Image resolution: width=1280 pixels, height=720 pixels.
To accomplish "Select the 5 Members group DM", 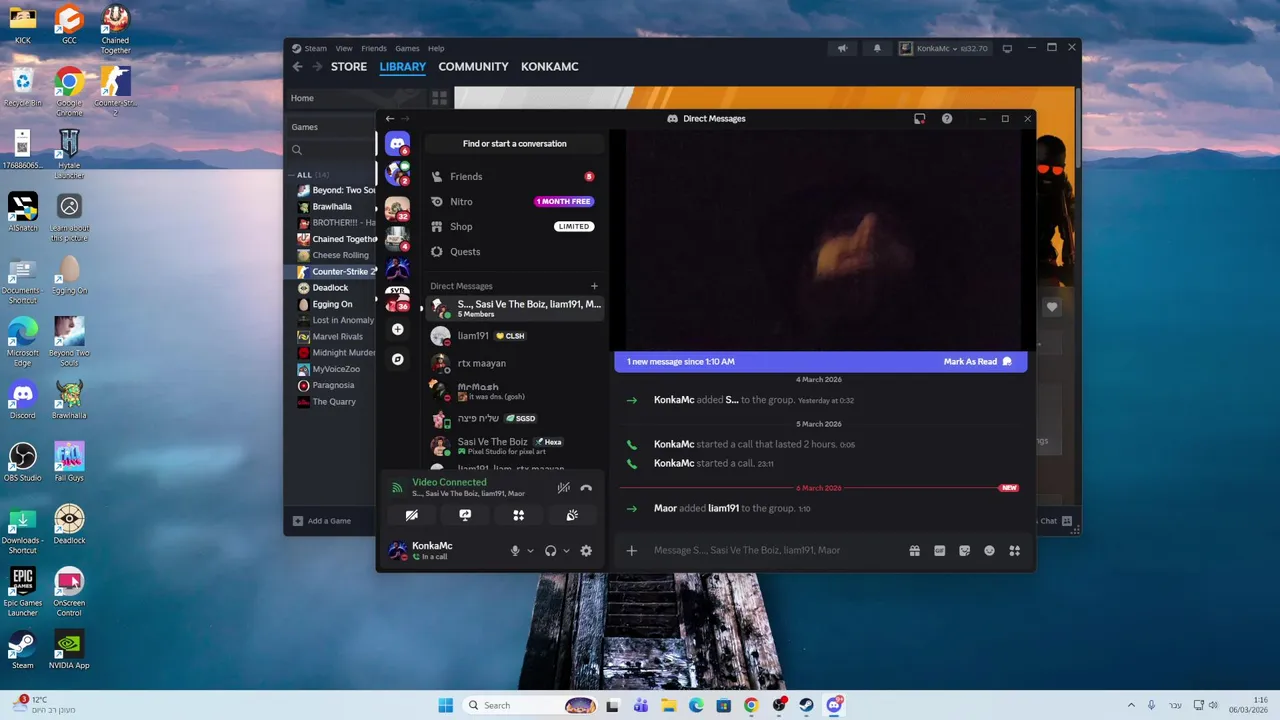I will tap(514, 308).
